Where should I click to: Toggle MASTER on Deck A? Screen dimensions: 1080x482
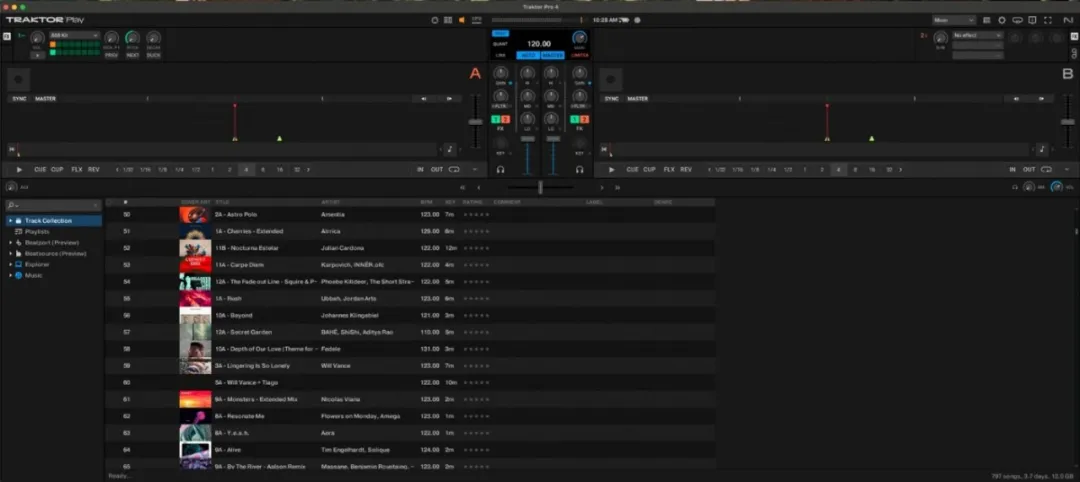(x=45, y=98)
